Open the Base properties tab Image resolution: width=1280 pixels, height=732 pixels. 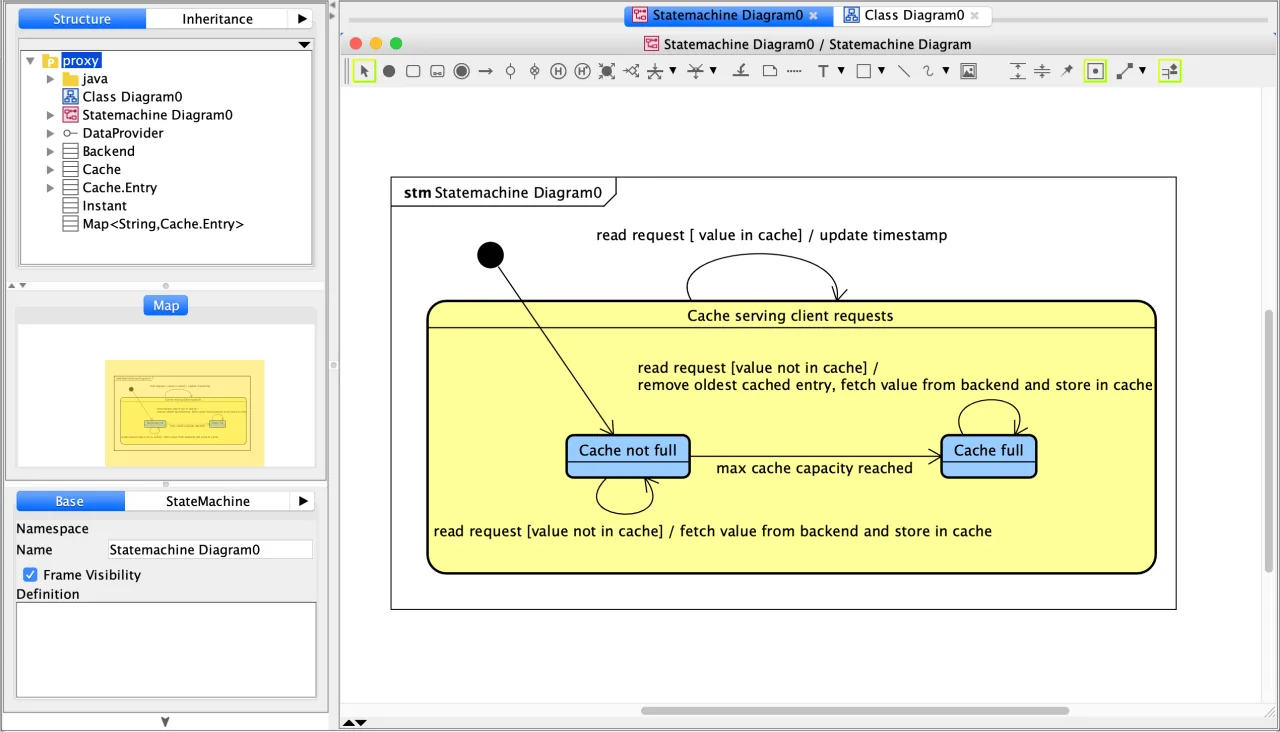[70, 501]
